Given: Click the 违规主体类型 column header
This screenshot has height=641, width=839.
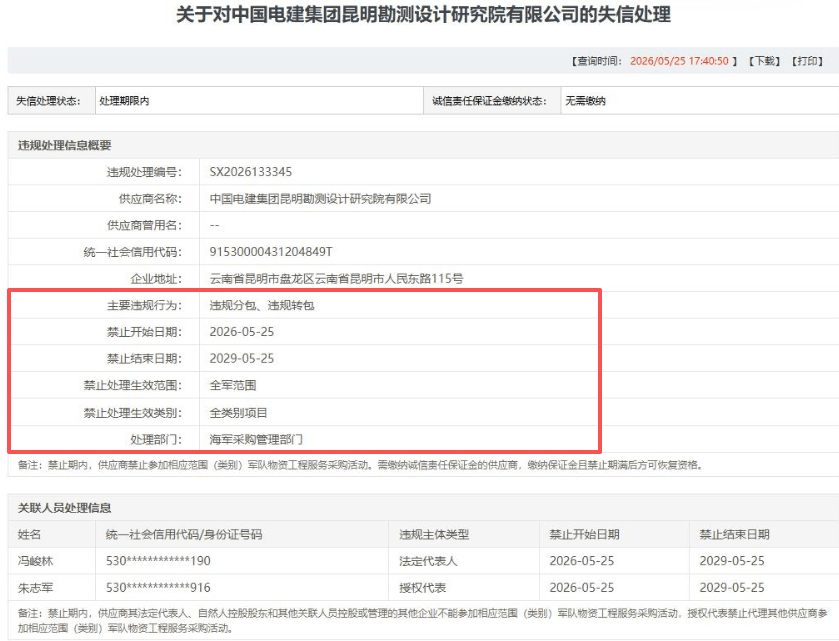Looking at the screenshot, I should [x=434, y=534].
